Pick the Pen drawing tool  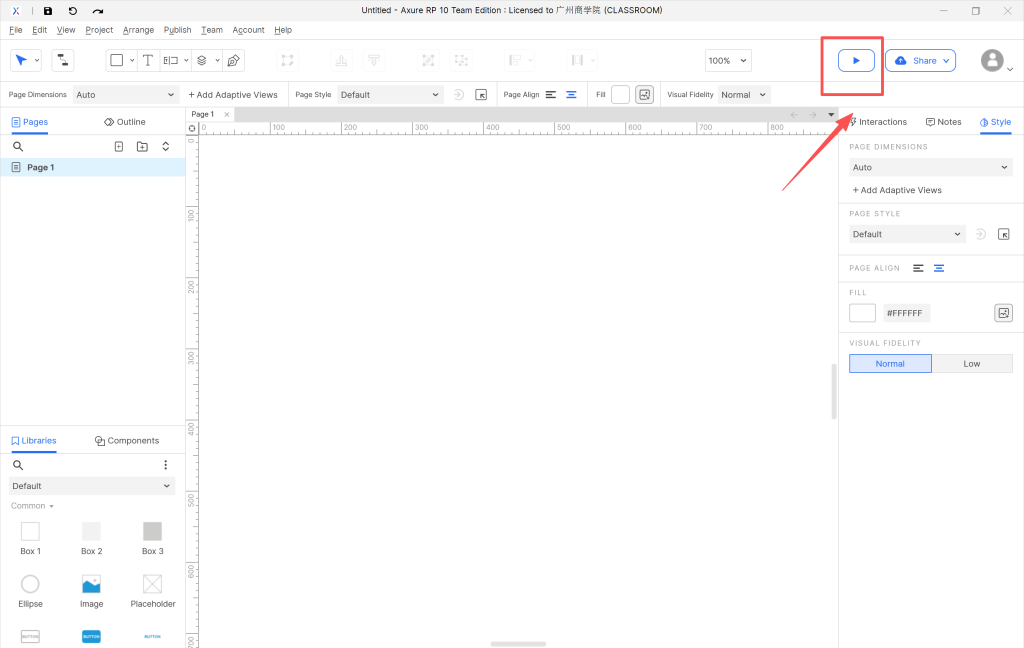click(x=233, y=61)
